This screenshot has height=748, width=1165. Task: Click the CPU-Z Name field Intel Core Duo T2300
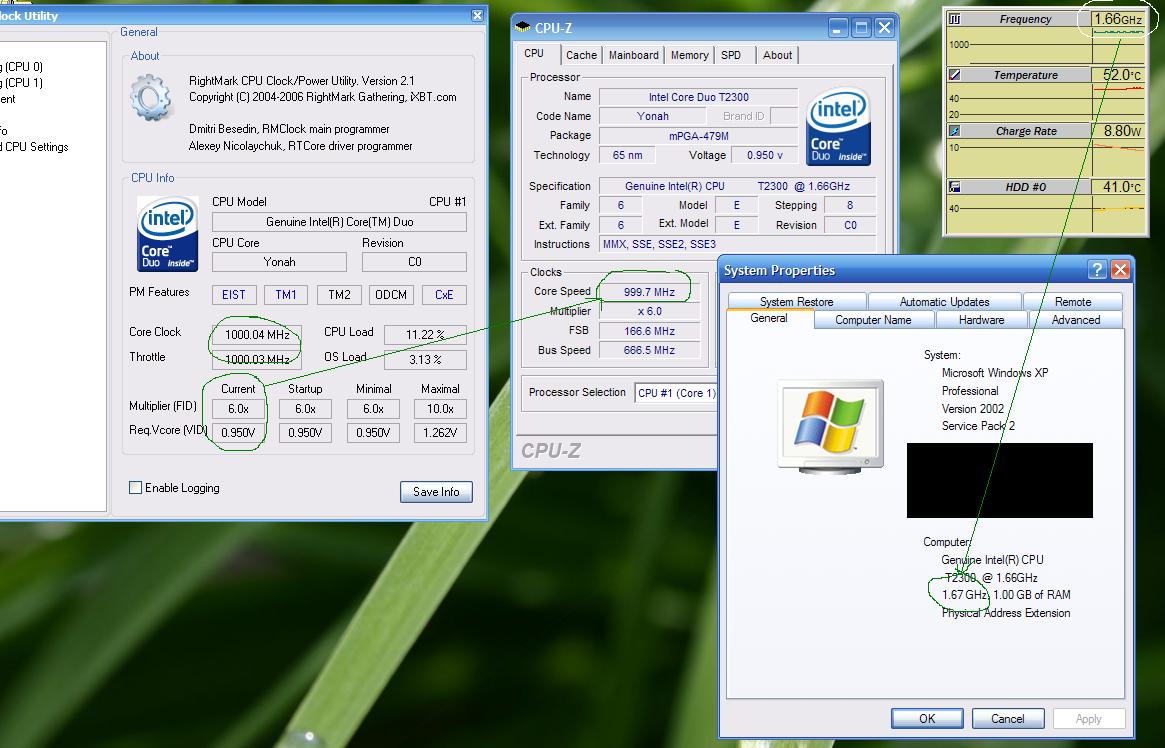[x=698, y=97]
